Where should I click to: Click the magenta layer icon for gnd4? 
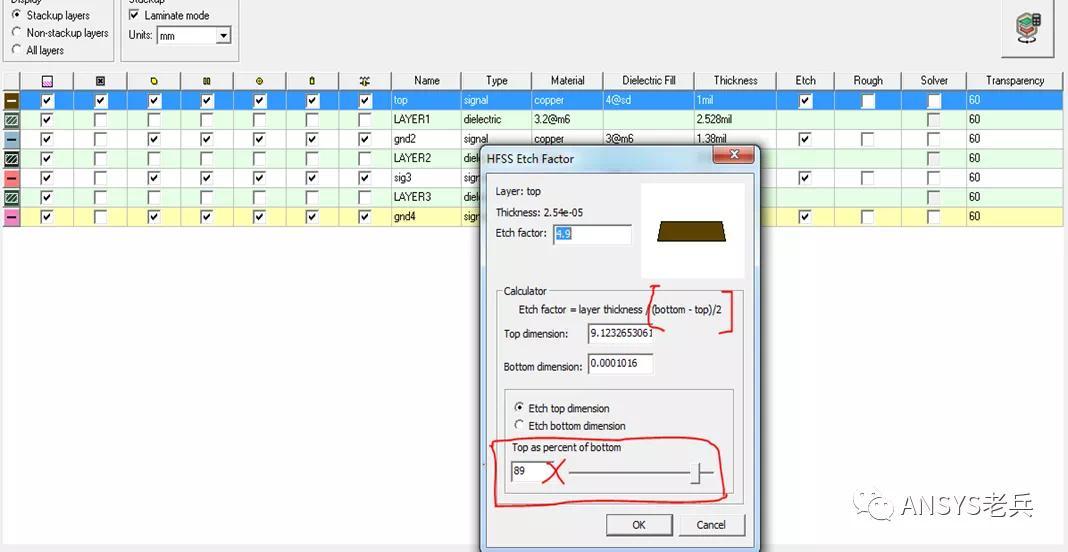pos(12,217)
